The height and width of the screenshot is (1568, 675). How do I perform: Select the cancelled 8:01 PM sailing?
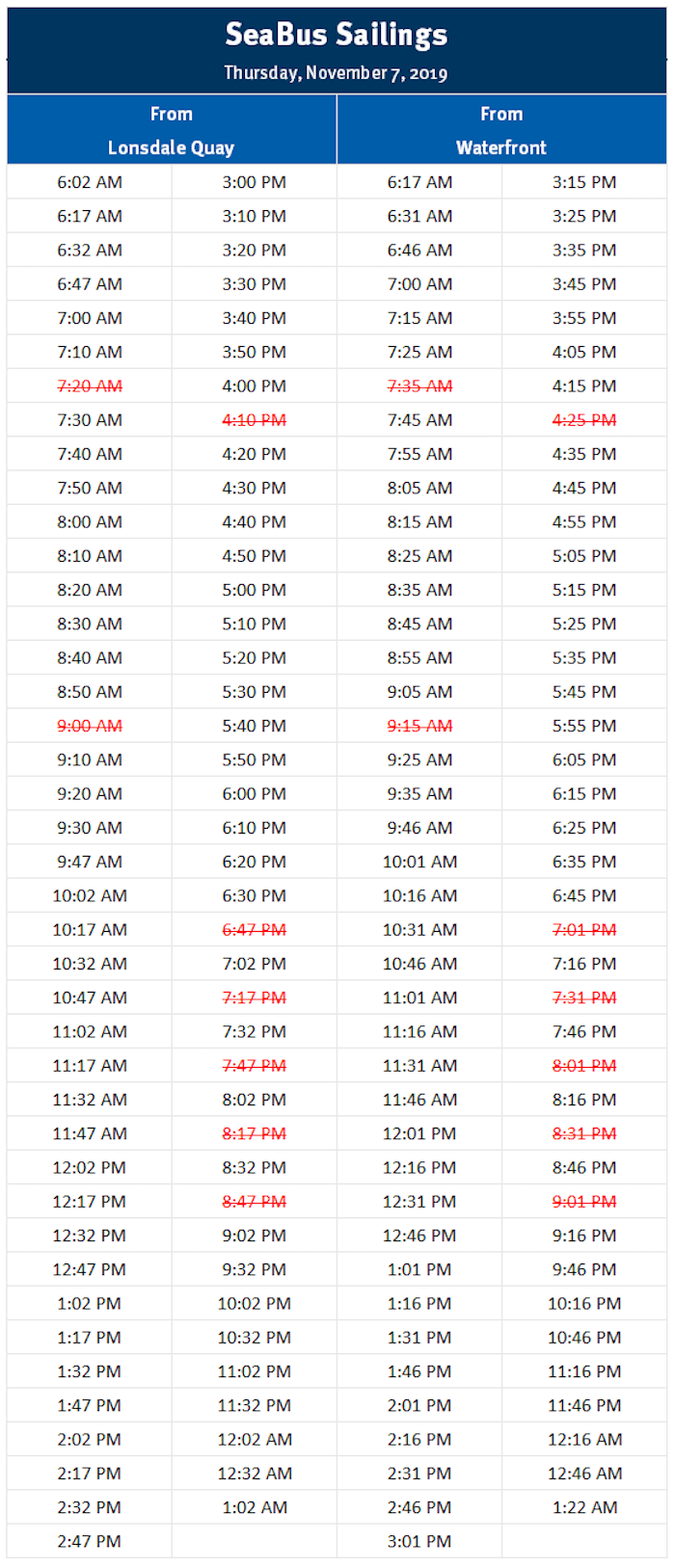(584, 1066)
